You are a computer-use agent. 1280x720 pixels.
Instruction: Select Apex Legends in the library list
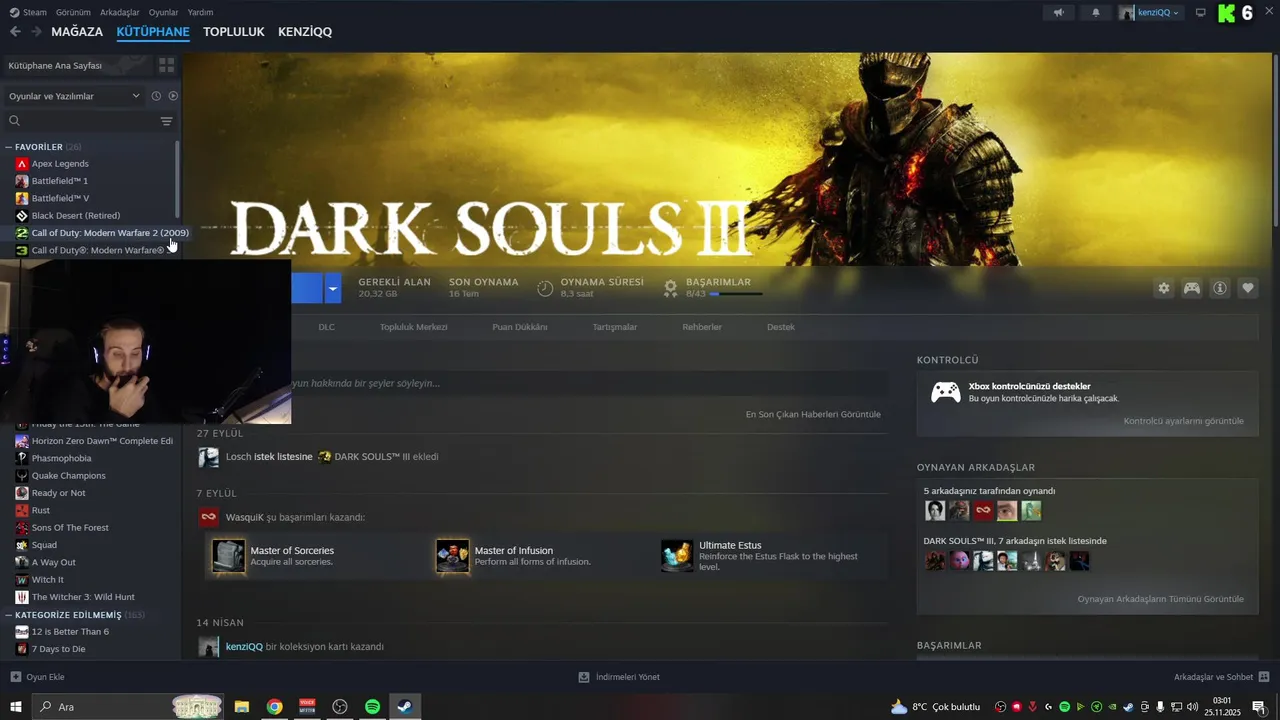tap(60, 164)
